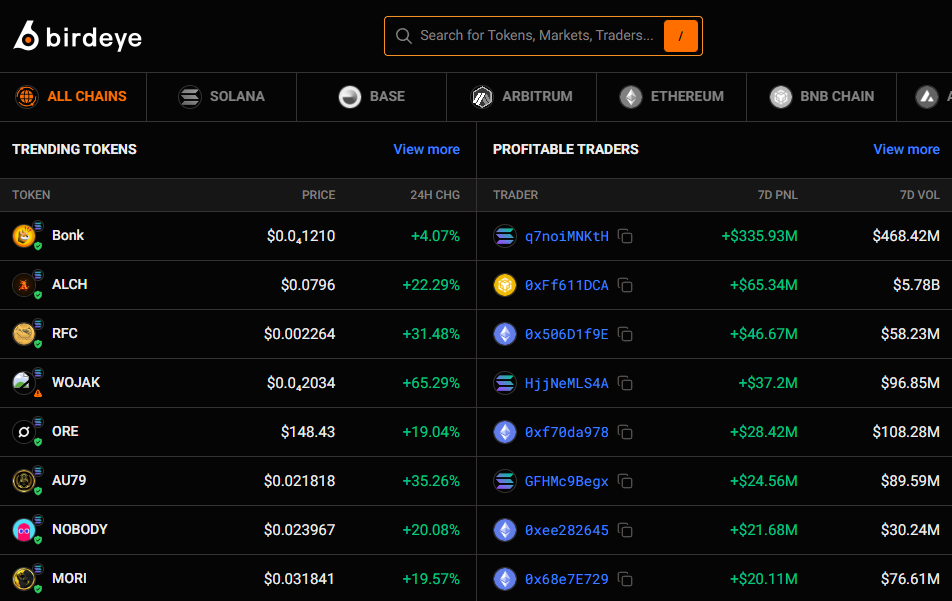The width and height of the screenshot is (952, 601).
Task: Switch to the ETHEREUM chain tab
Action: pos(671,97)
